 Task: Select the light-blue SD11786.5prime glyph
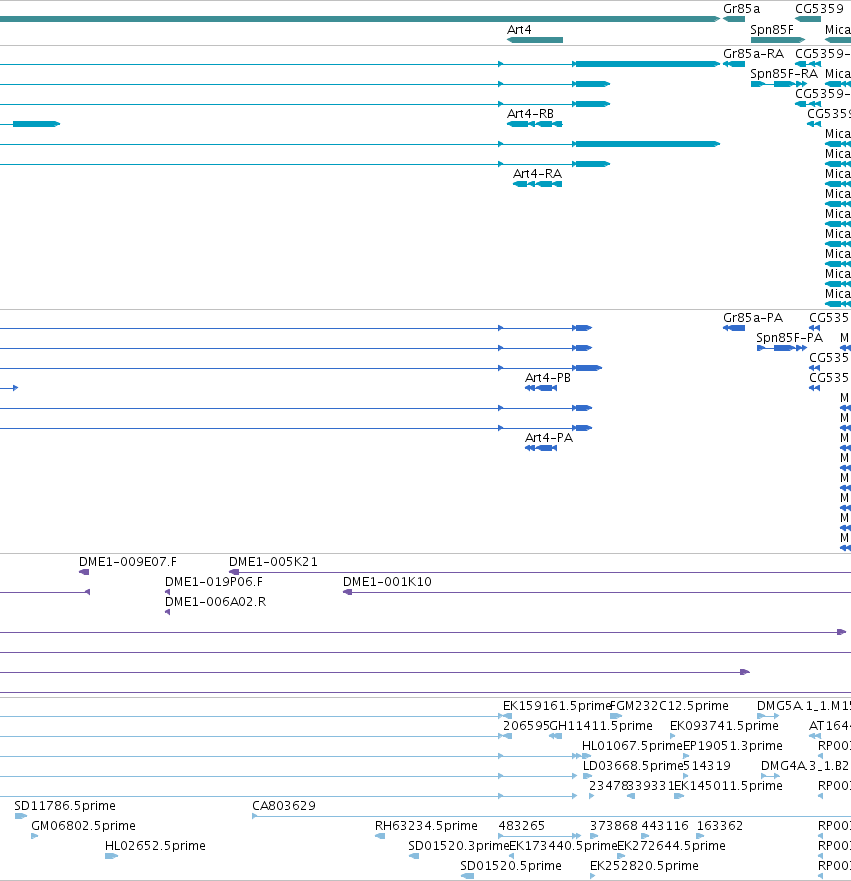tap(20, 816)
